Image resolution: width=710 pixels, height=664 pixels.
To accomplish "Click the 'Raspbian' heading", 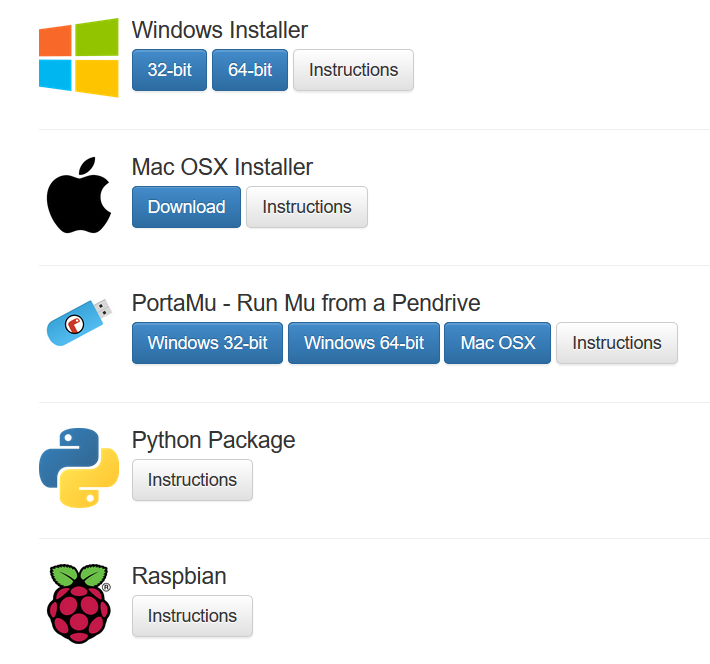I will [179, 576].
